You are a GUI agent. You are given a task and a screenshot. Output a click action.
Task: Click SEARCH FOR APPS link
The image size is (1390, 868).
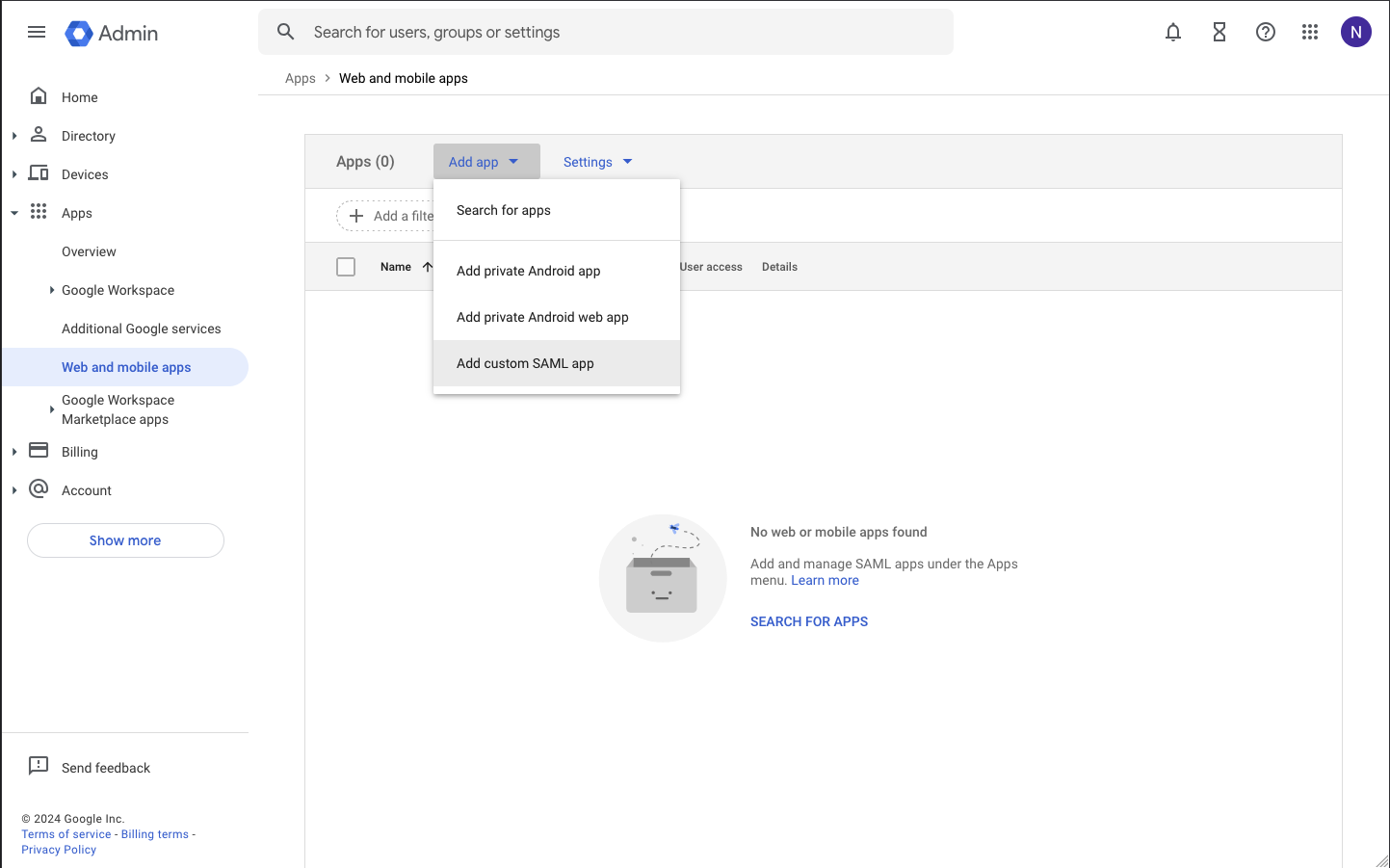coord(809,621)
